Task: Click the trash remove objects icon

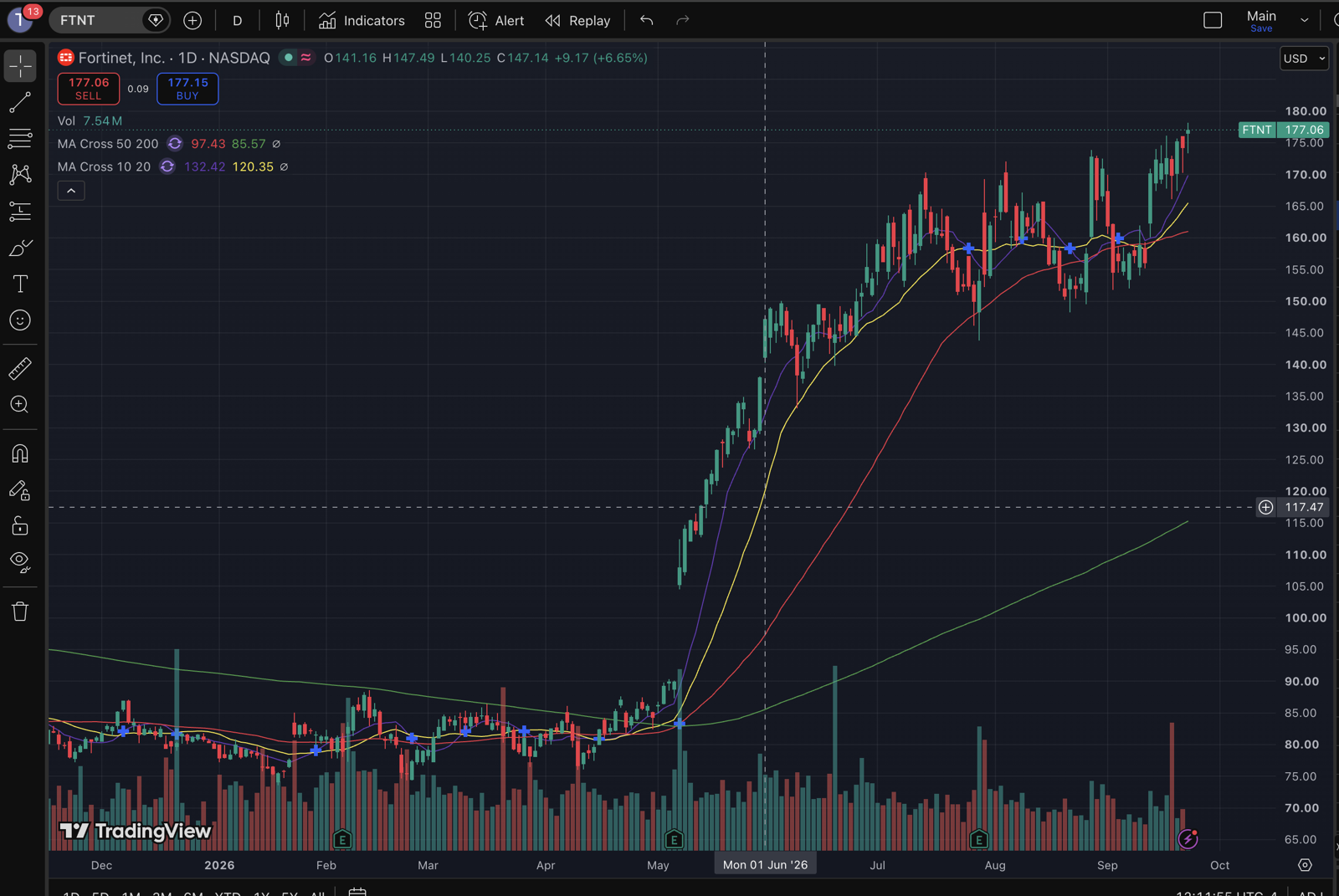Action: [20, 612]
